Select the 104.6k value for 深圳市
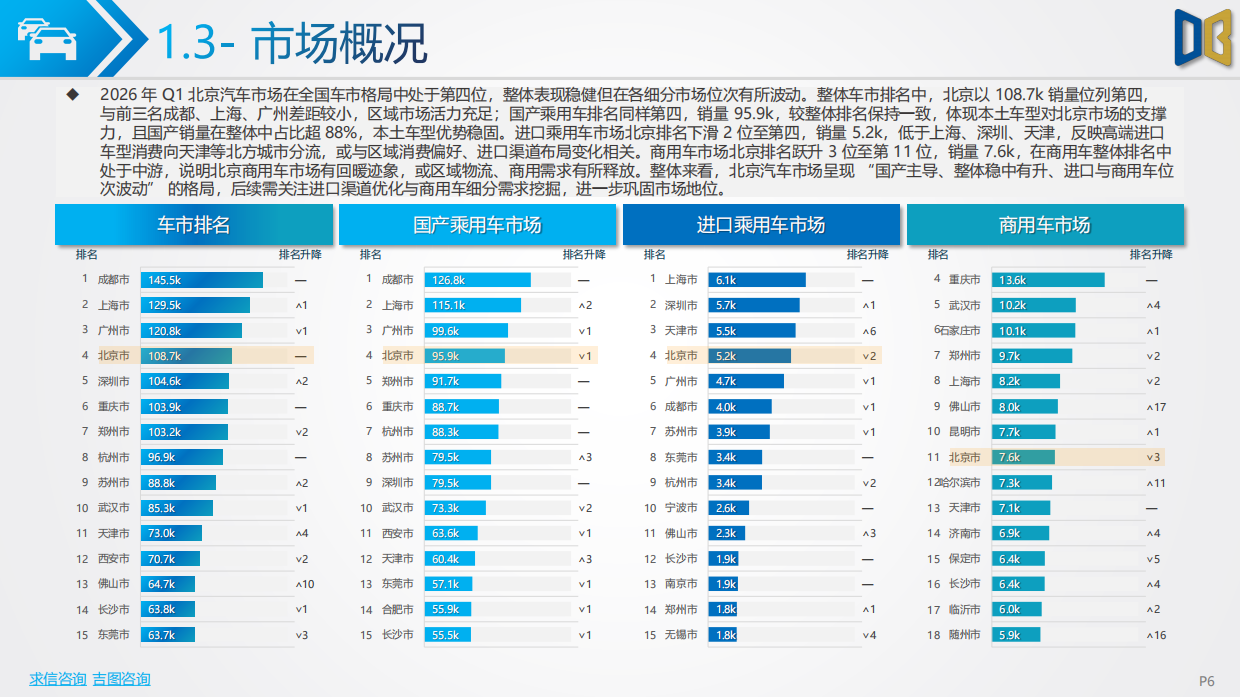The image size is (1240, 697). point(164,381)
